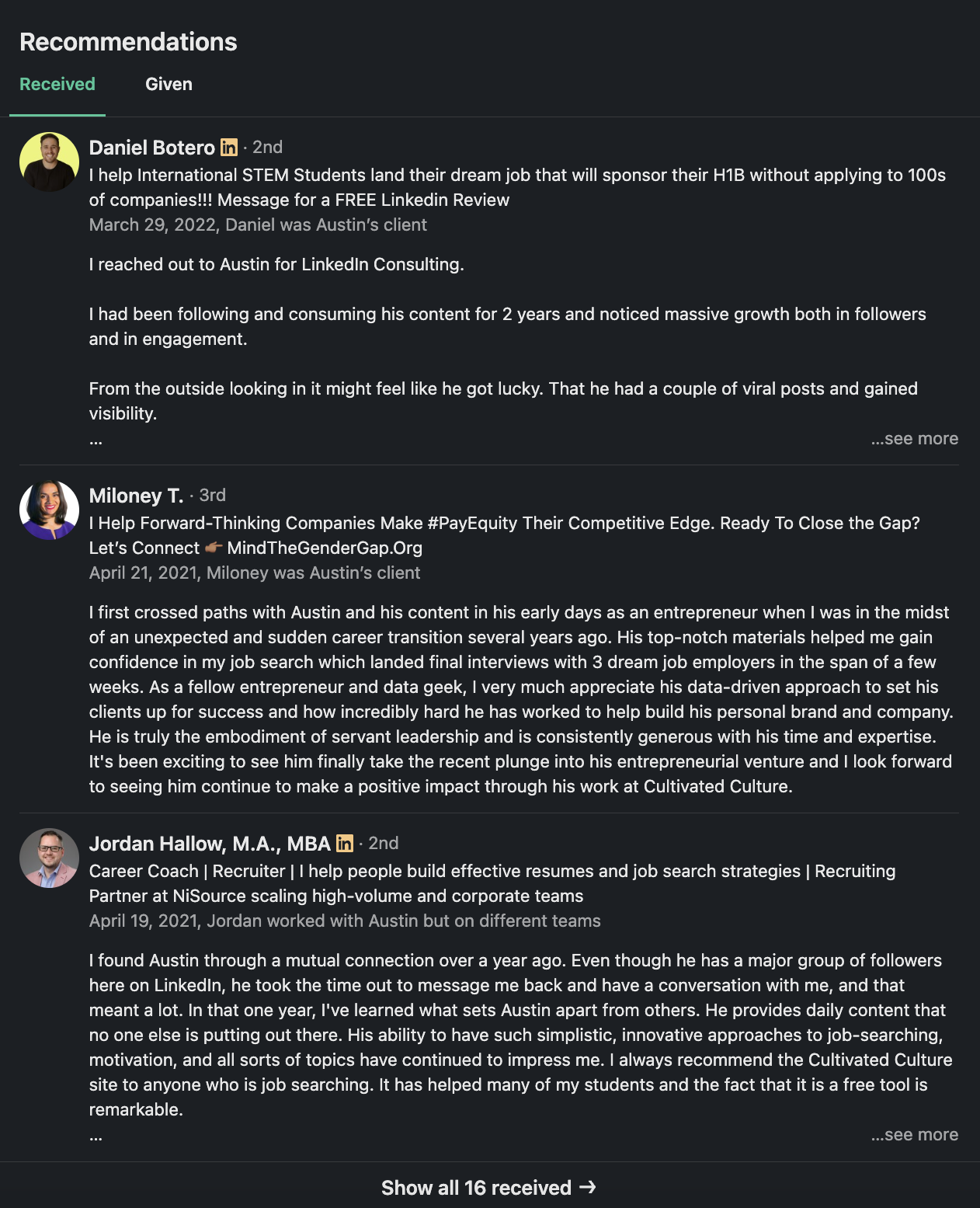This screenshot has height=1208, width=980.
Task: Open Jordan Hallow's profile picture
Action: point(49,858)
